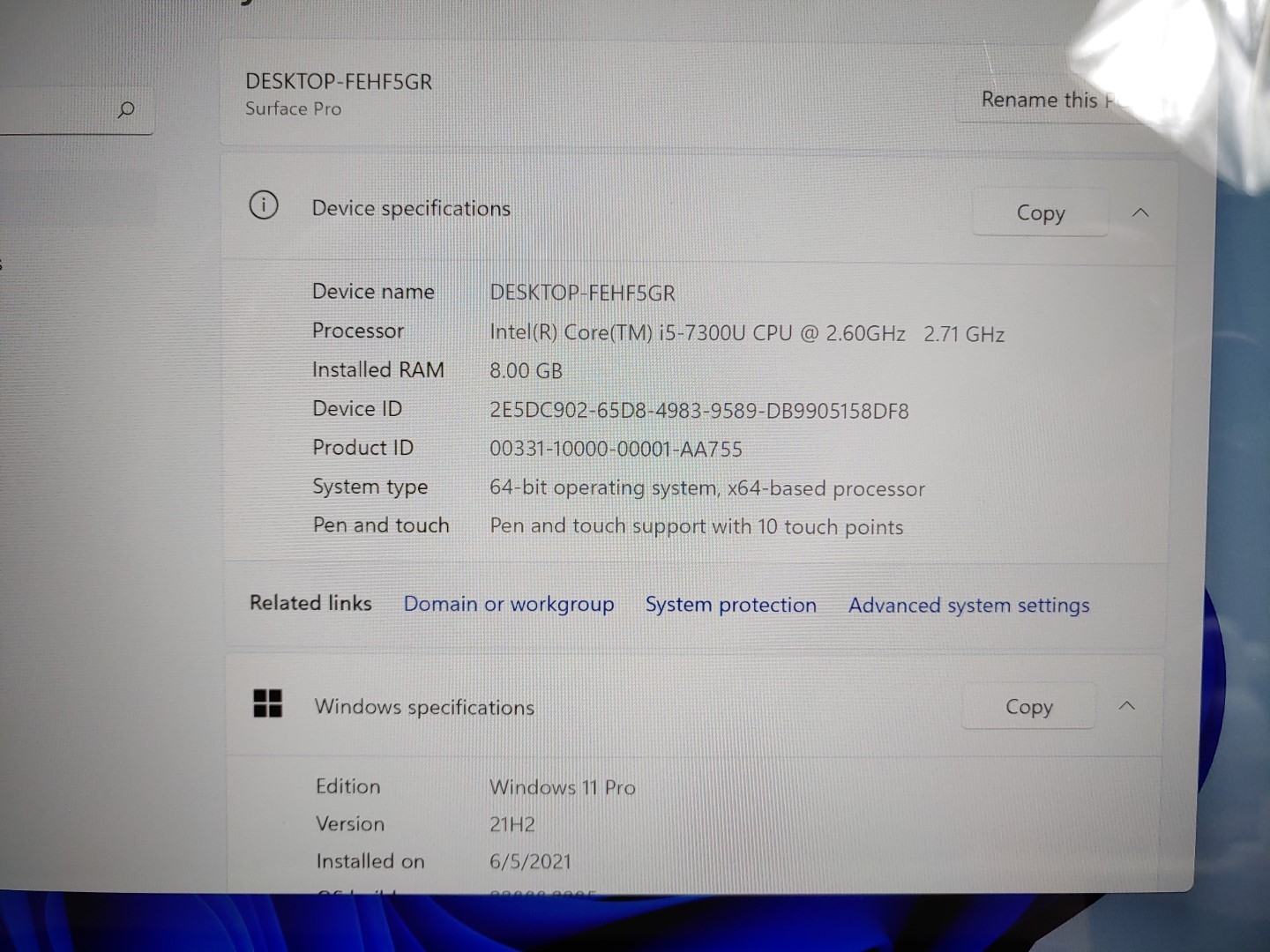
Task: Click Rename this PC button
Action: point(1054,100)
